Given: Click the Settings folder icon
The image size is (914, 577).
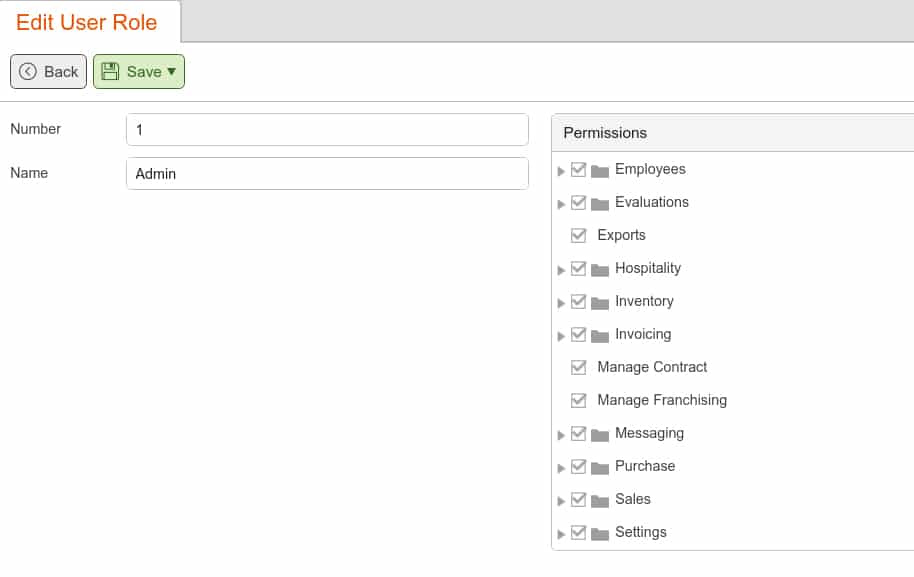Looking at the screenshot, I should coord(600,533).
